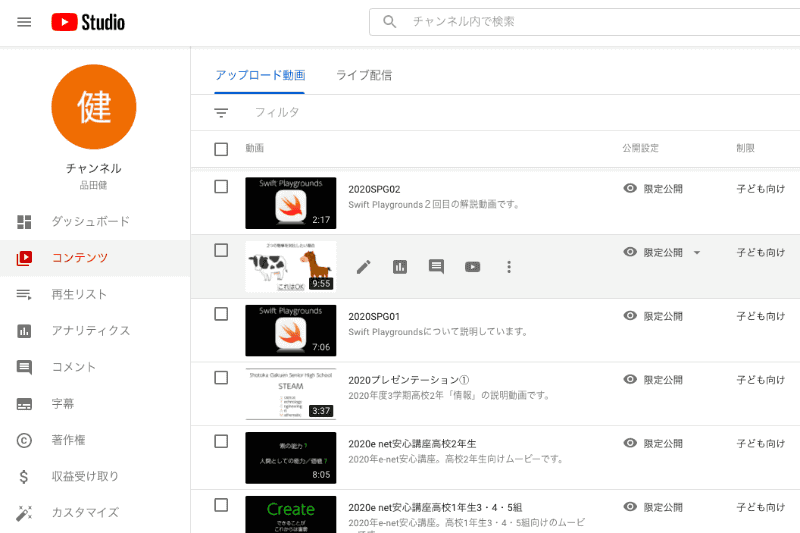Image resolution: width=800 pixels, height=533 pixels.
Task: Switch to ライブ配信 tab
Action: pyautogui.click(x=364, y=75)
